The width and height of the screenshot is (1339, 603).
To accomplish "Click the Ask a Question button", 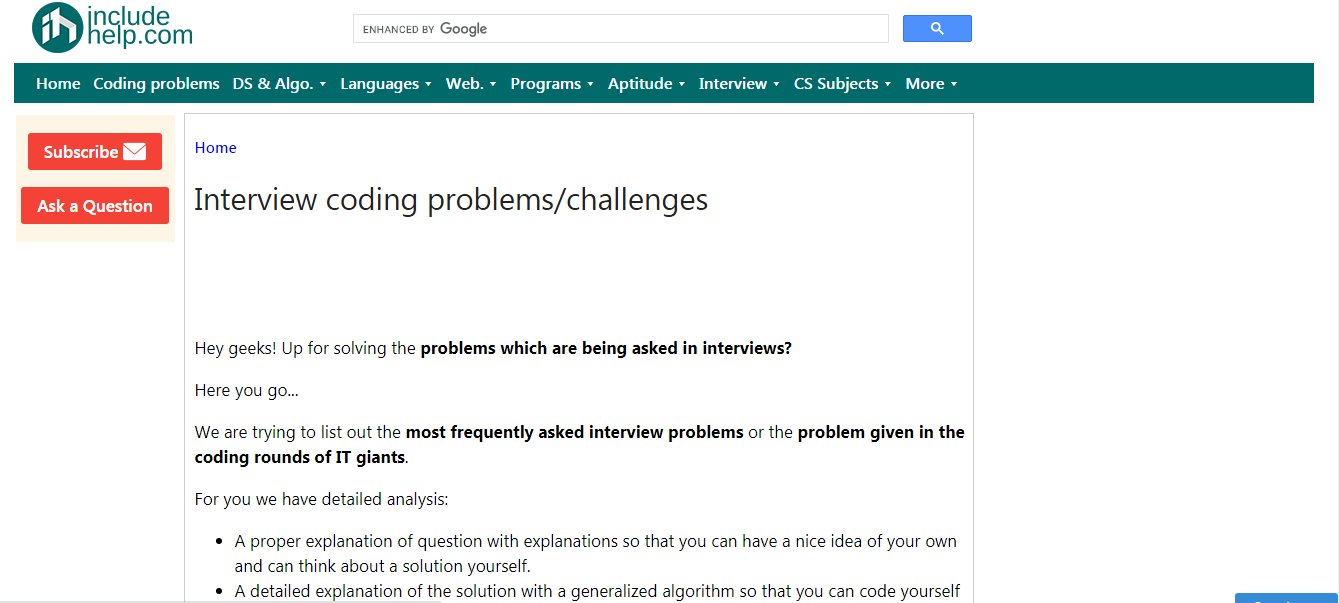I will coord(95,206).
